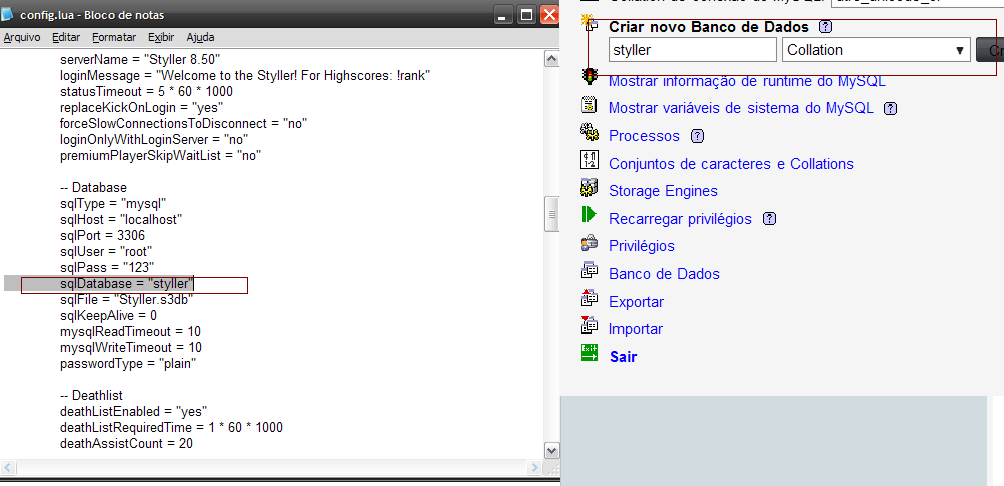Open the Exibir menu
1004x486 pixels.
[161, 38]
